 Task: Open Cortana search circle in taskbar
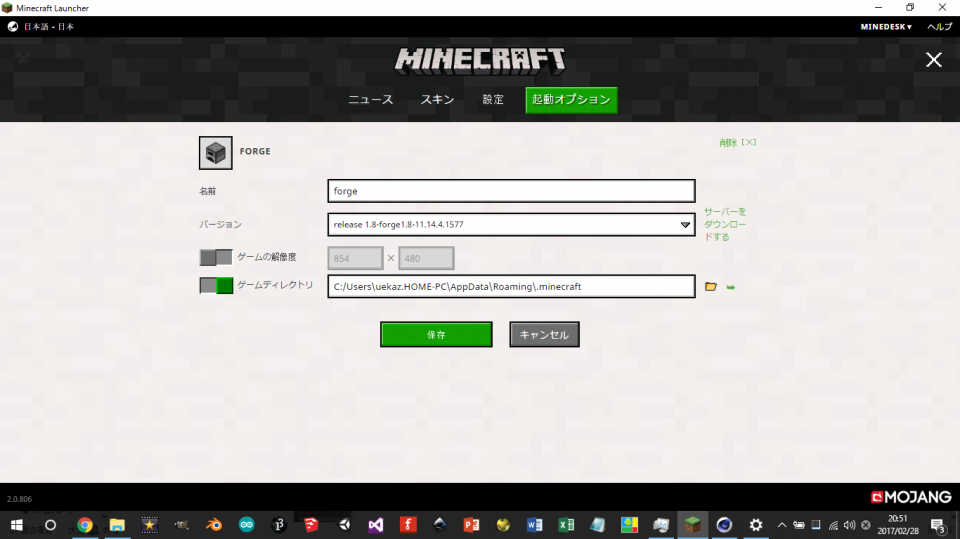(x=50, y=525)
